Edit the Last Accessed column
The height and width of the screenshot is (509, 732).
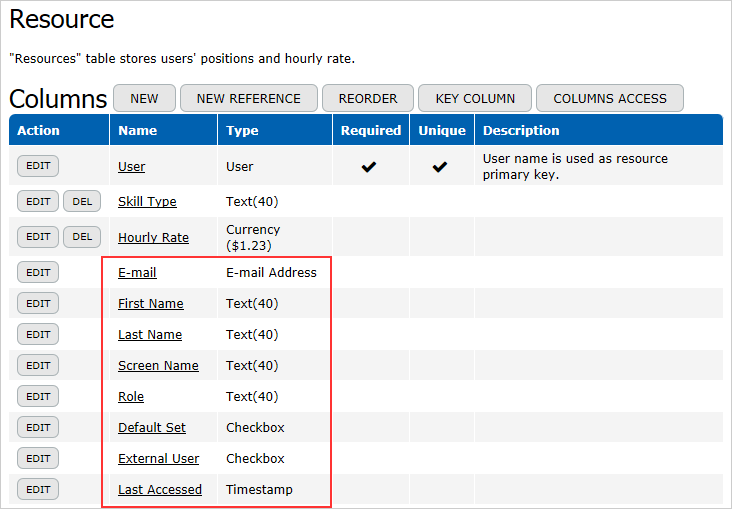pyautogui.click(x=38, y=489)
